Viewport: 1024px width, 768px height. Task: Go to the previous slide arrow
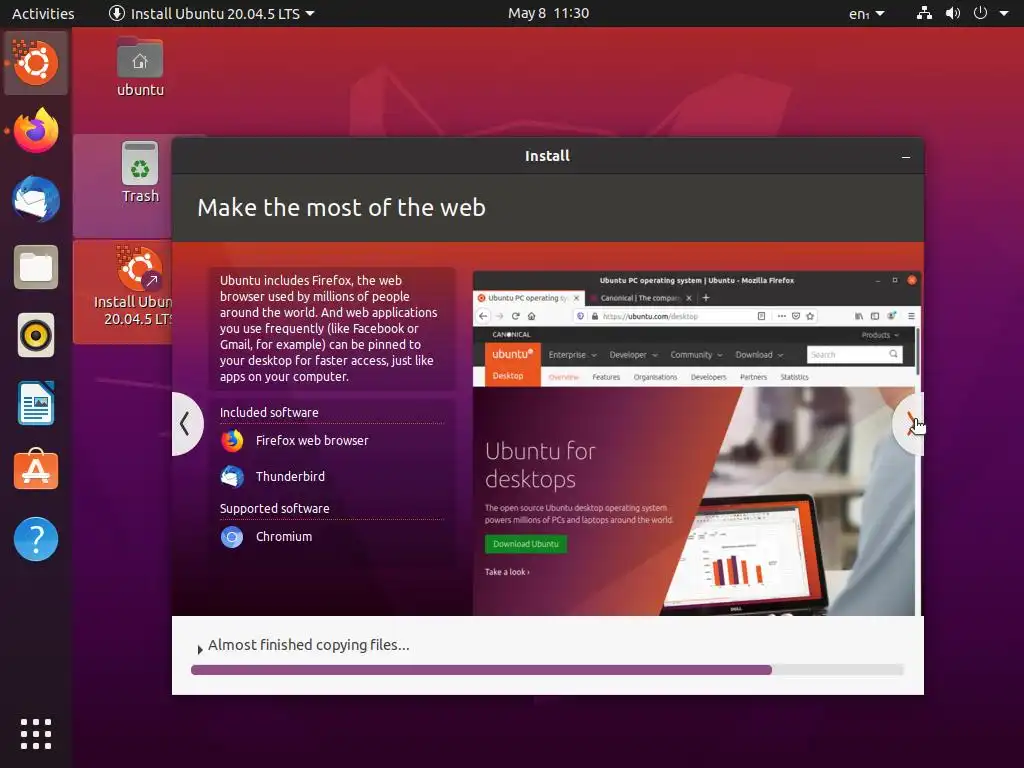click(185, 424)
